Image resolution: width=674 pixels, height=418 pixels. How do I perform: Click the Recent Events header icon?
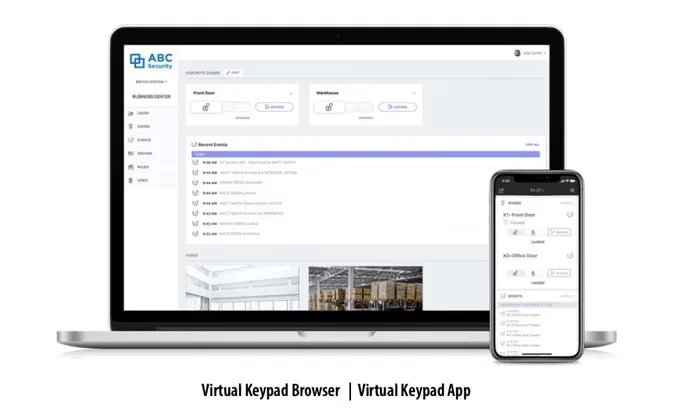coord(194,144)
